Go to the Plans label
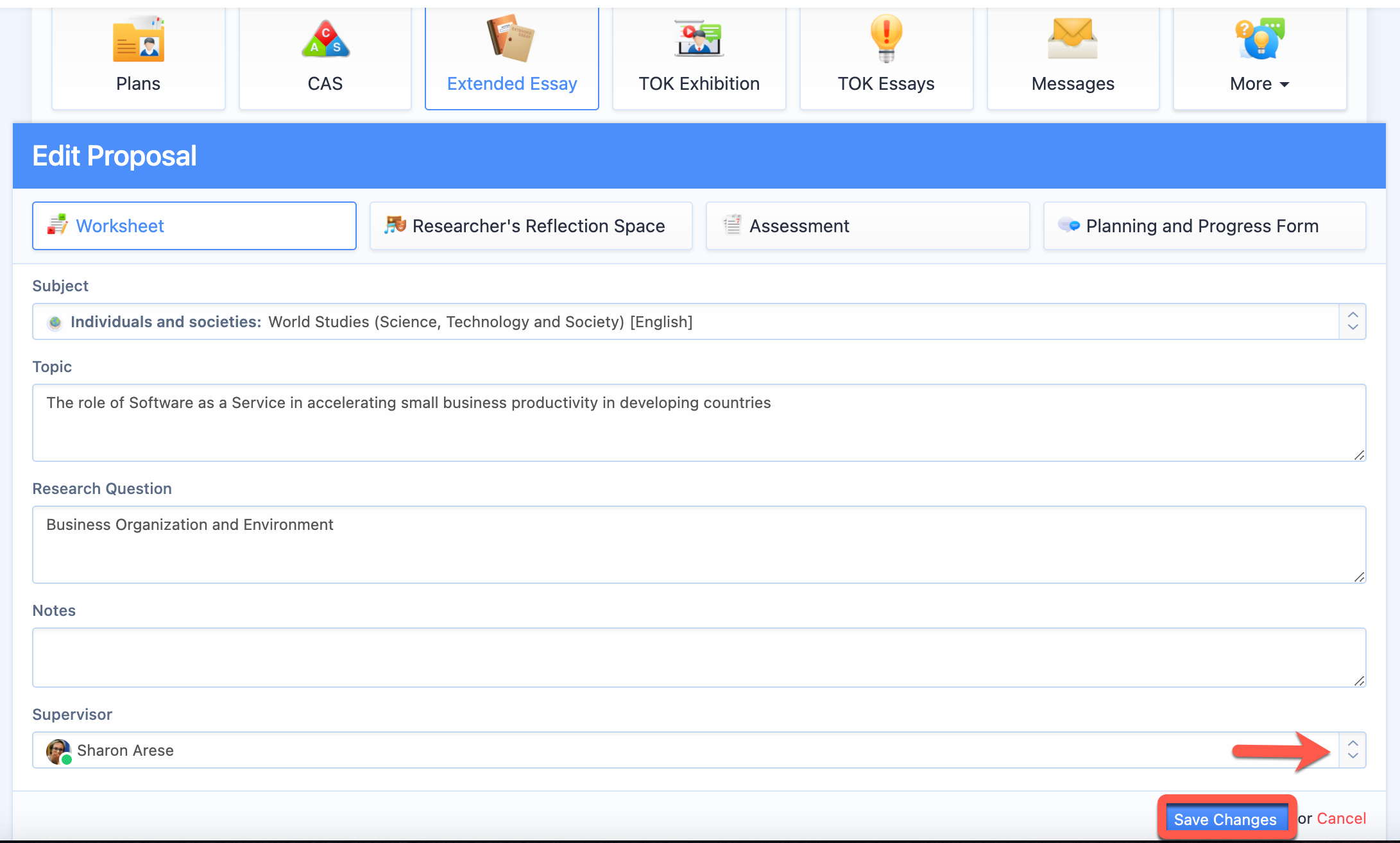The image size is (1400, 843). click(138, 83)
